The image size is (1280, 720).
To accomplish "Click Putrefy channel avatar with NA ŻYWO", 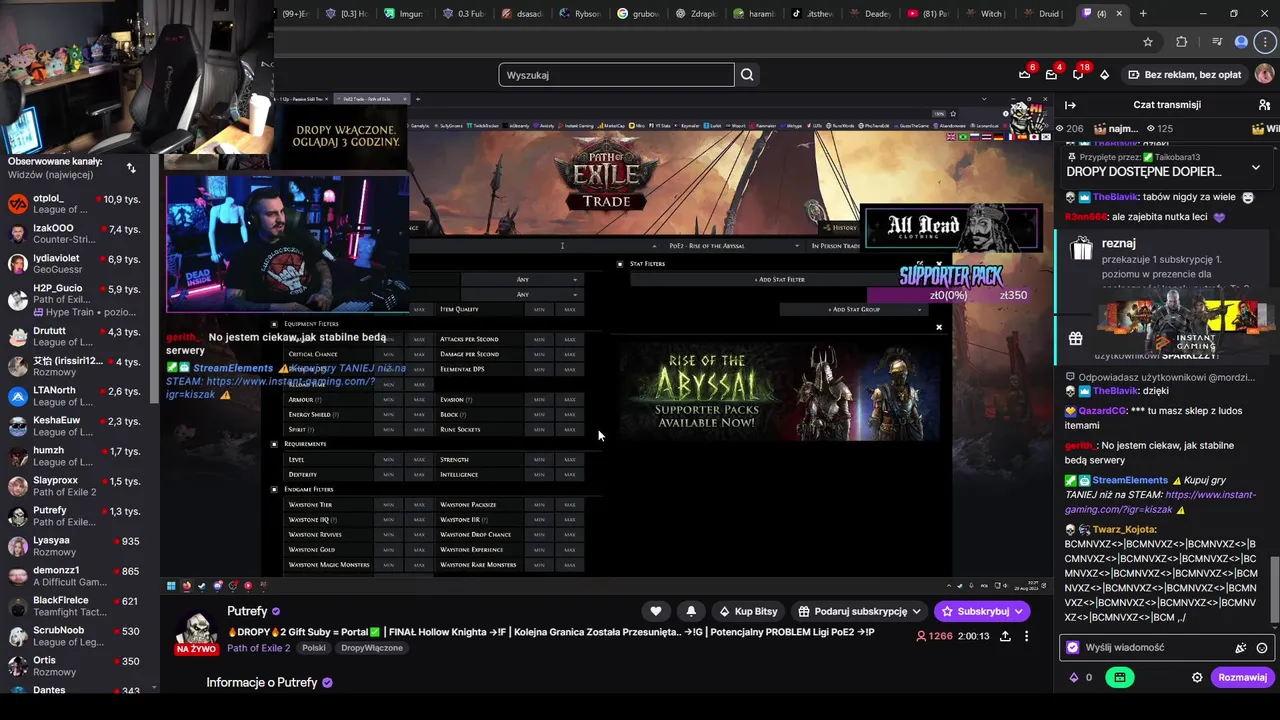I will click(196, 631).
